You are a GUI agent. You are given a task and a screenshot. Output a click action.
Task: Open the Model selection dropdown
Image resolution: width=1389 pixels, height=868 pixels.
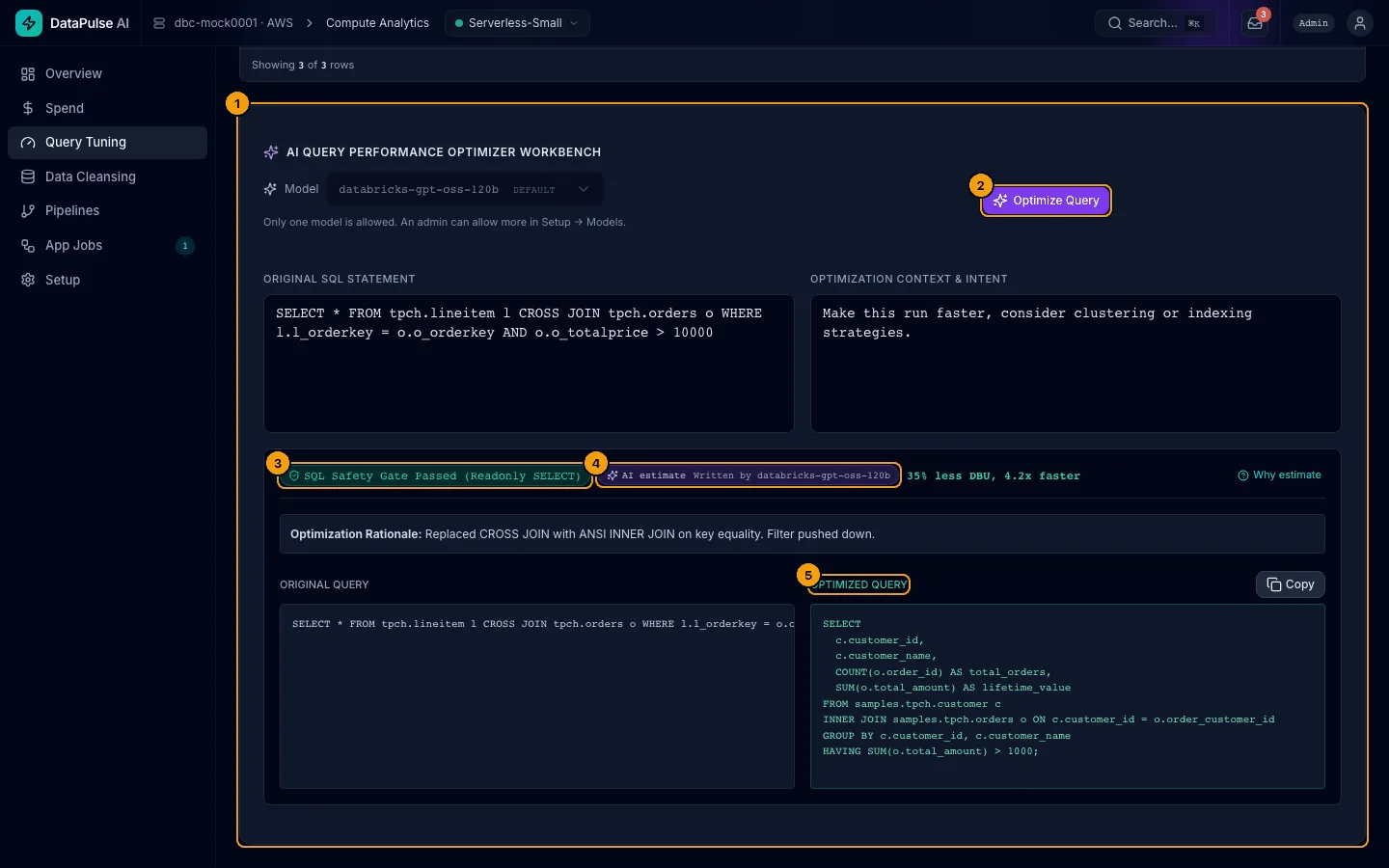[x=465, y=189]
